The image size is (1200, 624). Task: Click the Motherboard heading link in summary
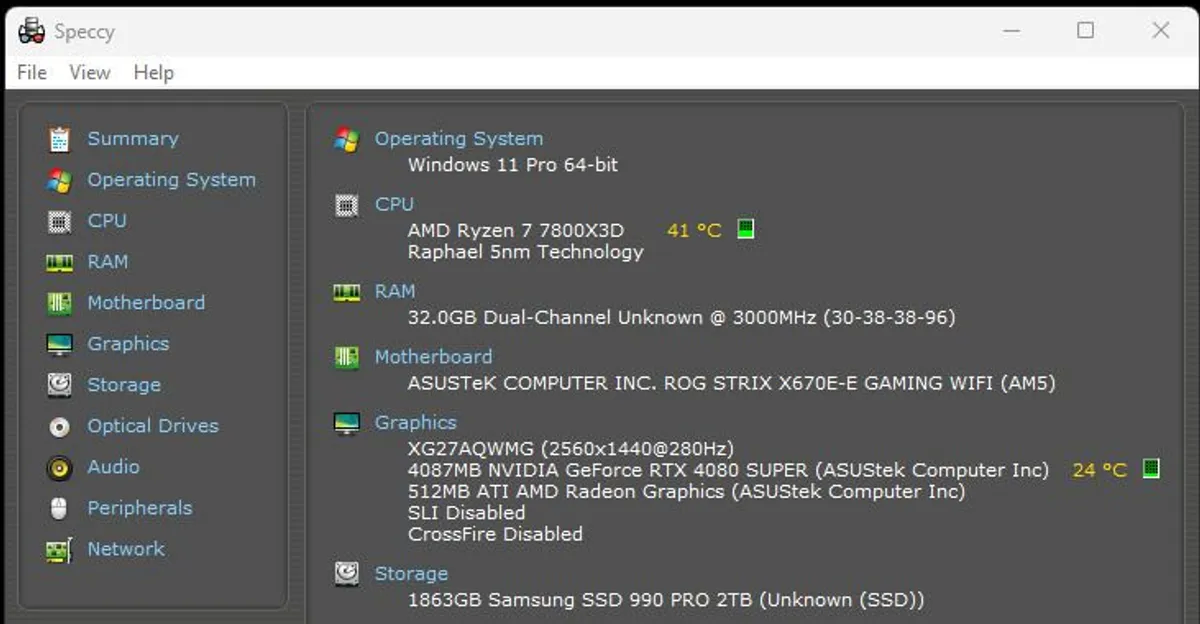tap(433, 357)
